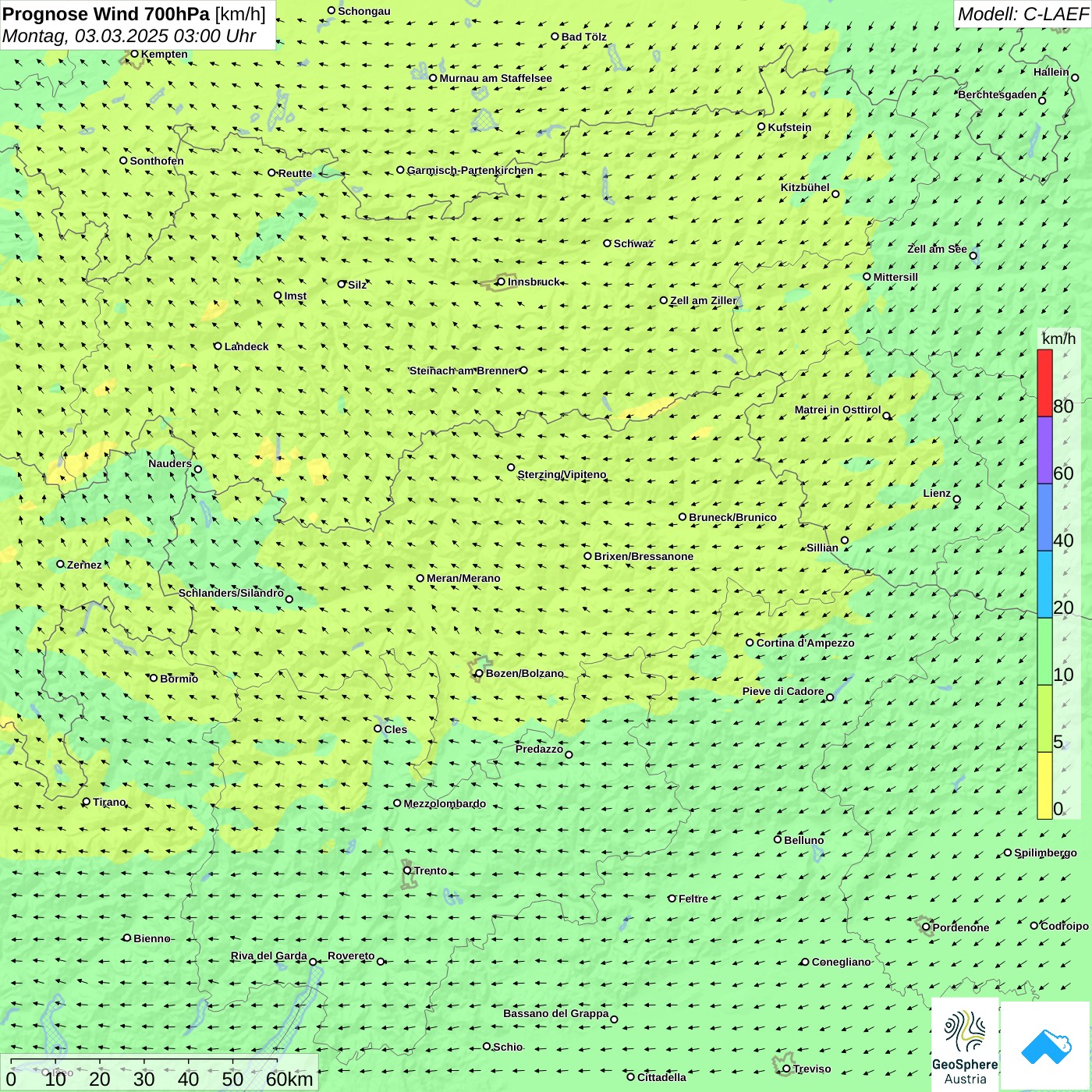Image resolution: width=1092 pixels, height=1092 pixels.
Task: Click the Belluno label
Action: (x=803, y=840)
